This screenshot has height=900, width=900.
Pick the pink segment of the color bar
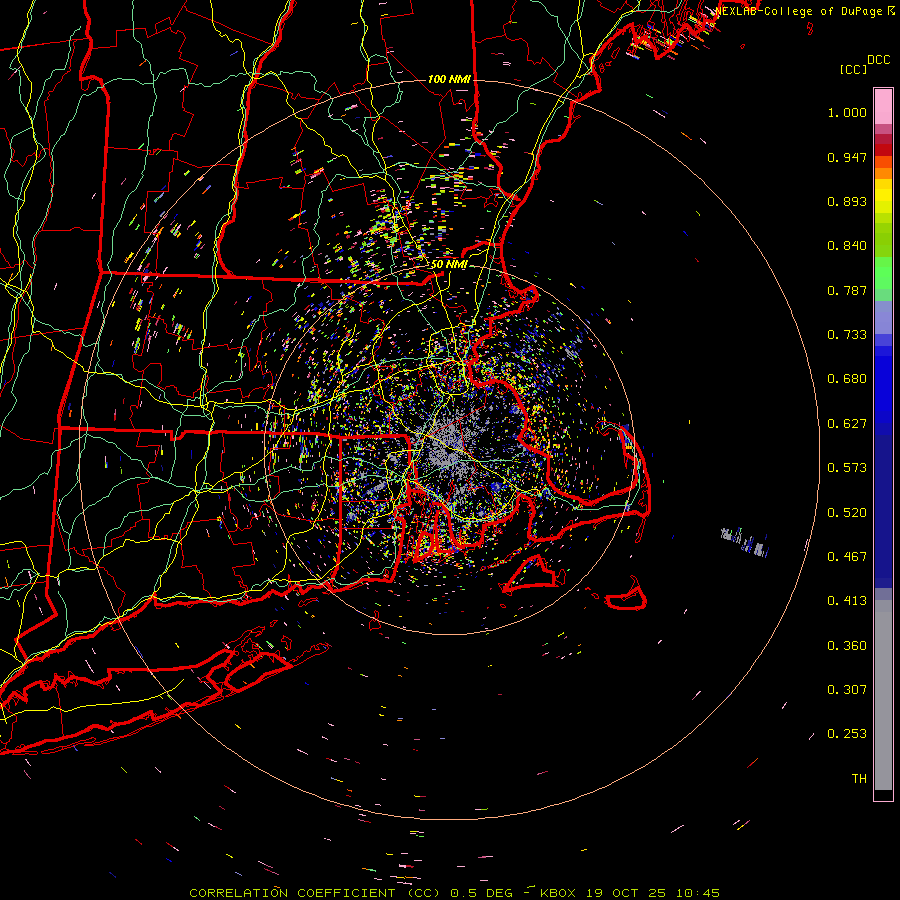pos(883,106)
